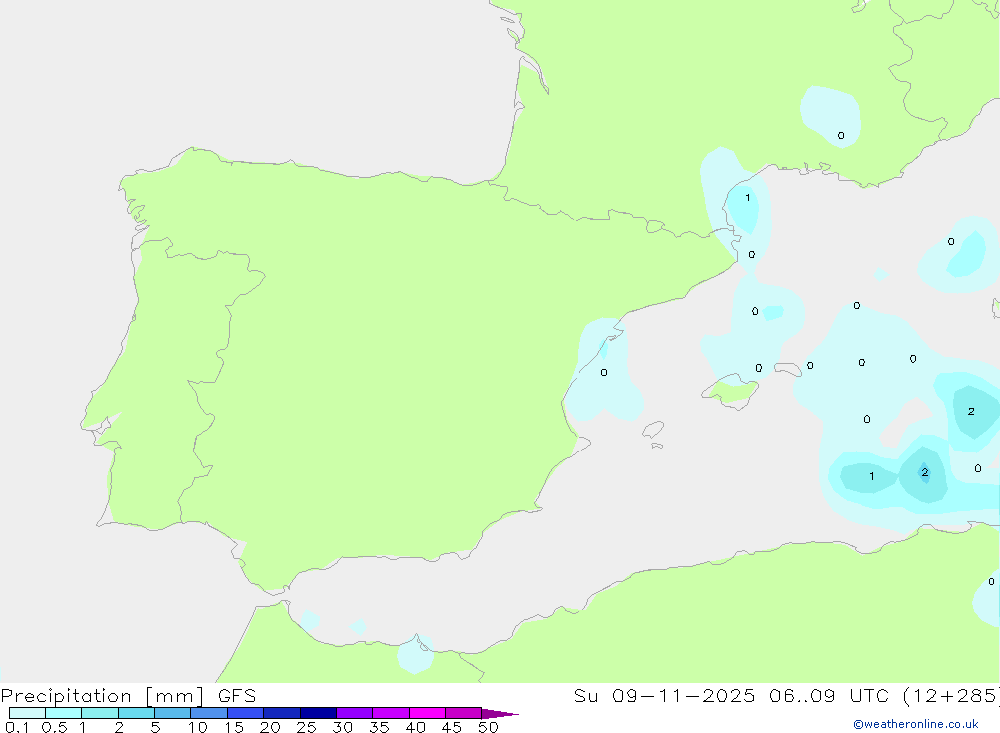Click the '(12+285)' forecast offset text

tap(952, 696)
